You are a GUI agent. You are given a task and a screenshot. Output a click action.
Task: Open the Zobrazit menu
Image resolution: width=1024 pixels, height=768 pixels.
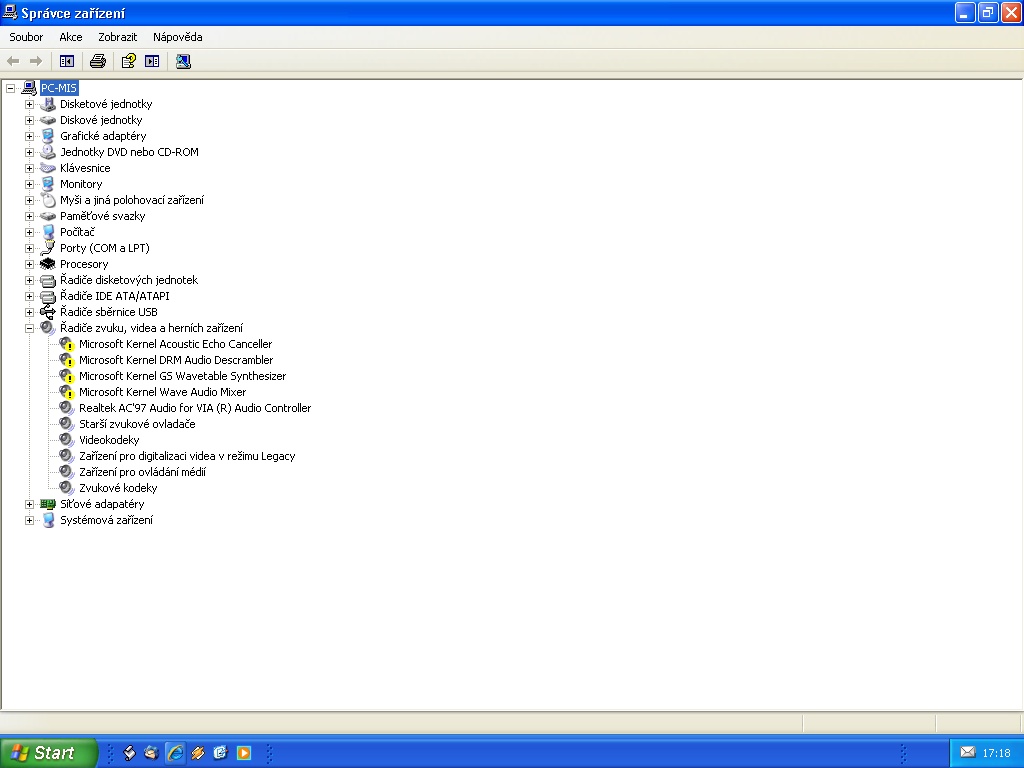(x=117, y=37)
